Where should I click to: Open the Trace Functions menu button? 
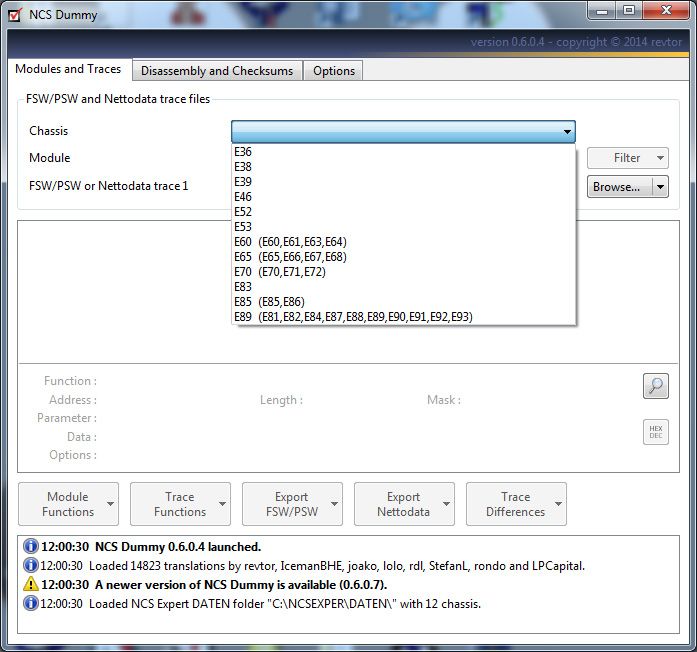point(180,504)
